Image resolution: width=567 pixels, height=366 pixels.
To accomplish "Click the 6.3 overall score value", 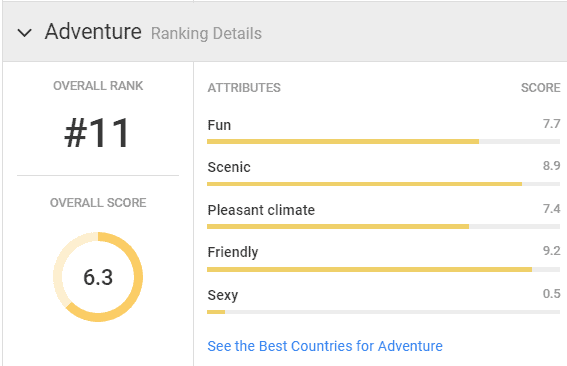I will tap(98, 277).
